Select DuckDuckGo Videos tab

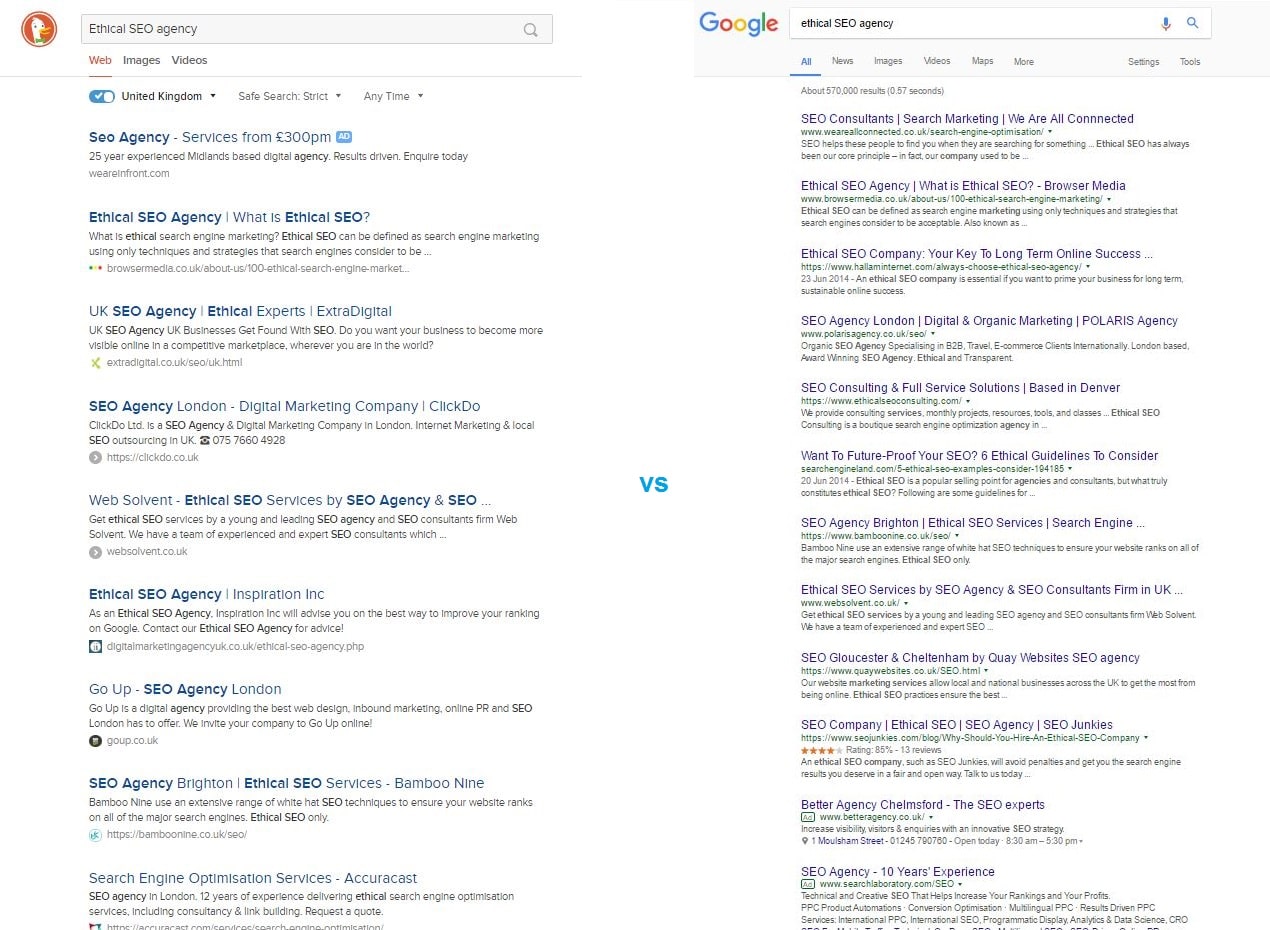[189, 60]
